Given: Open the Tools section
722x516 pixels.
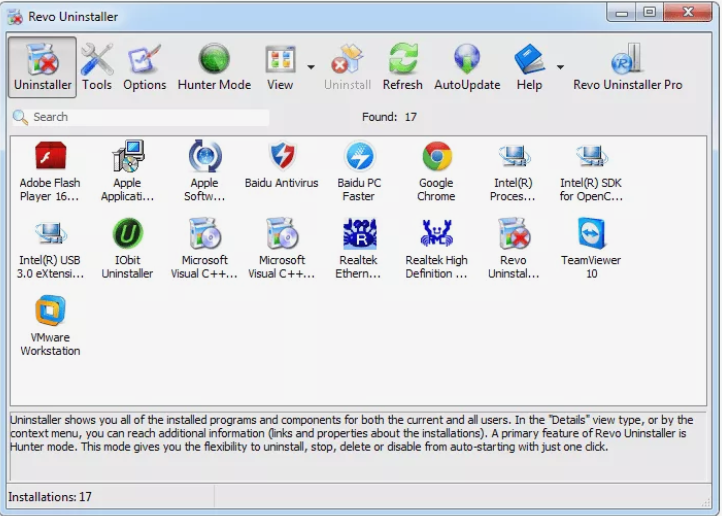Looking at the screenshot, I should 97,67.
